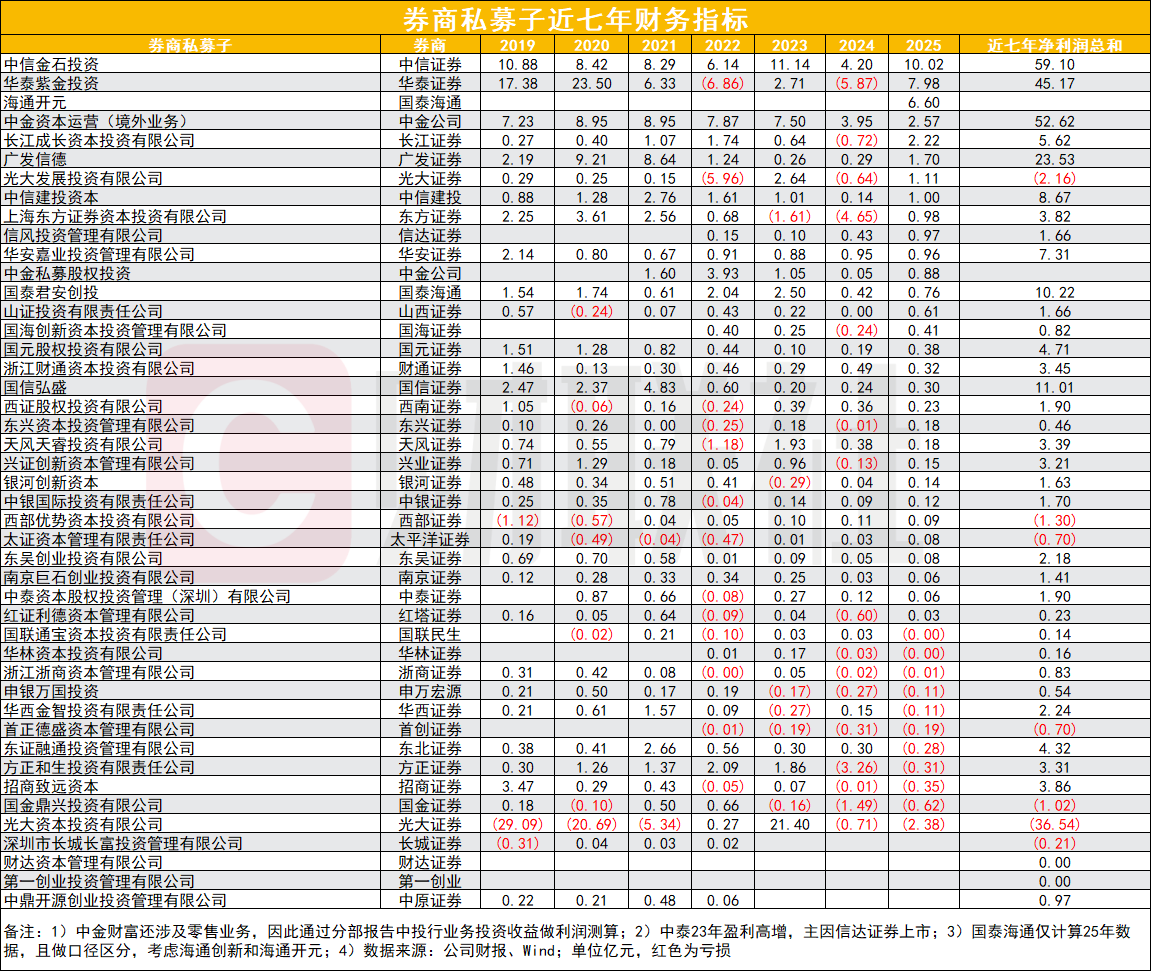
Task: Select the 近七年净利润总和 column header
Action: click(1055, 45)
